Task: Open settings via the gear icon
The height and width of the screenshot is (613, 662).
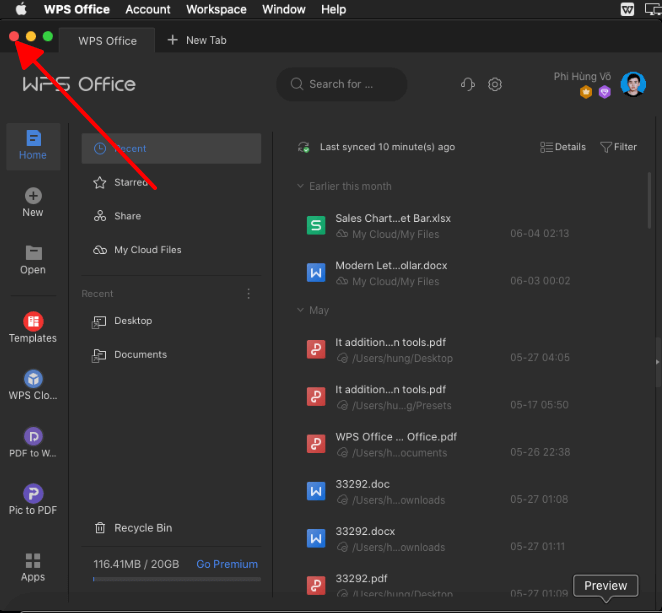Action: pos(495,85)
